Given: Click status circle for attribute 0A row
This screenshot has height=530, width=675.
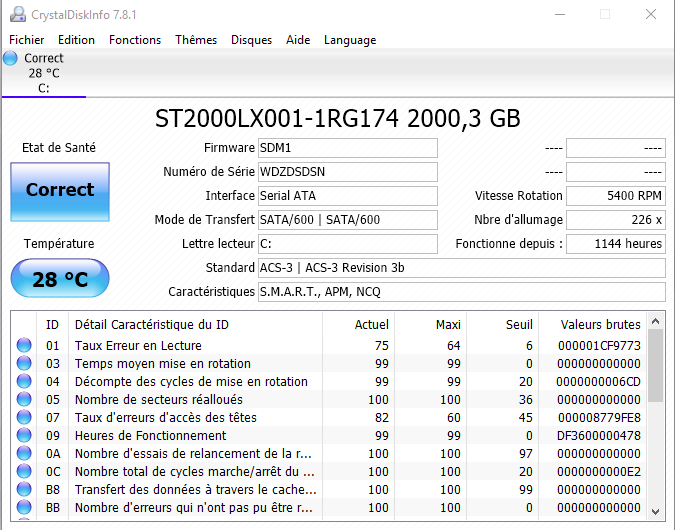Looking at the screenshot, I should [24, 453].
